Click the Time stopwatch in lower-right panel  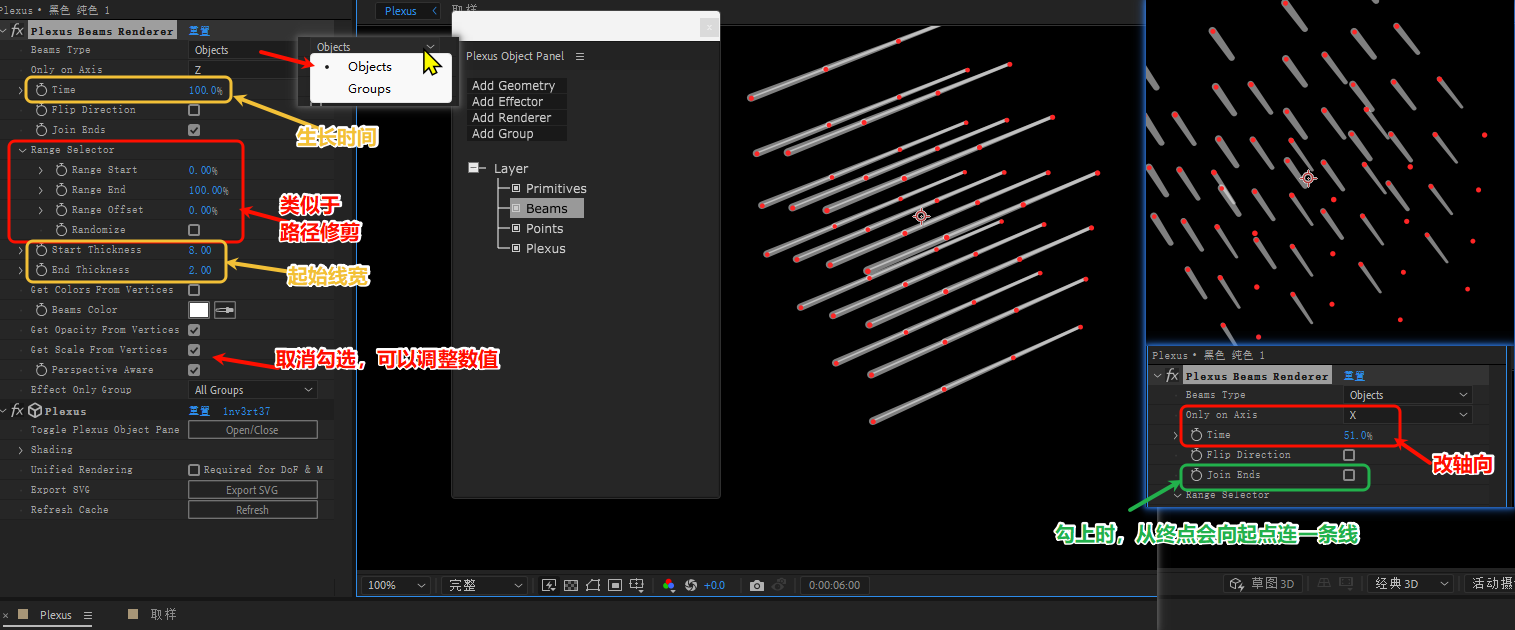1196,435
